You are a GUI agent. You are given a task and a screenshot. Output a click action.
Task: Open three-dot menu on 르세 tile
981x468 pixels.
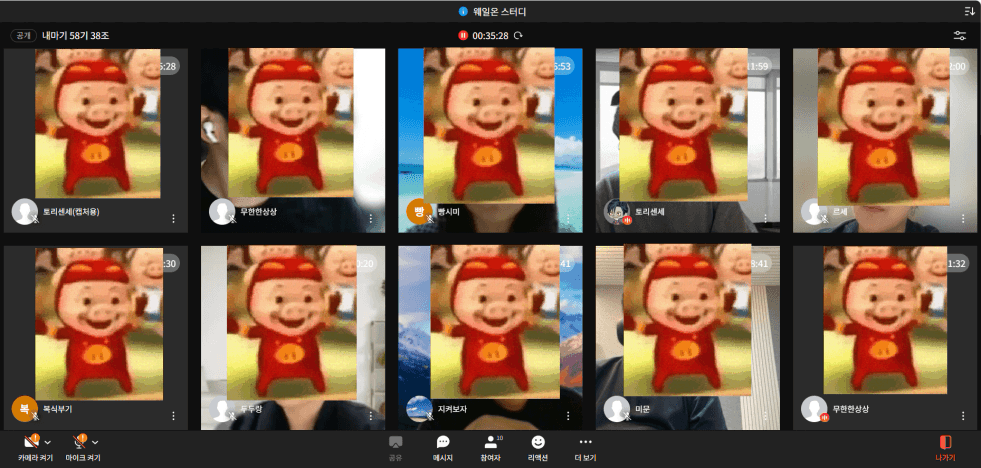click(963, 218)
